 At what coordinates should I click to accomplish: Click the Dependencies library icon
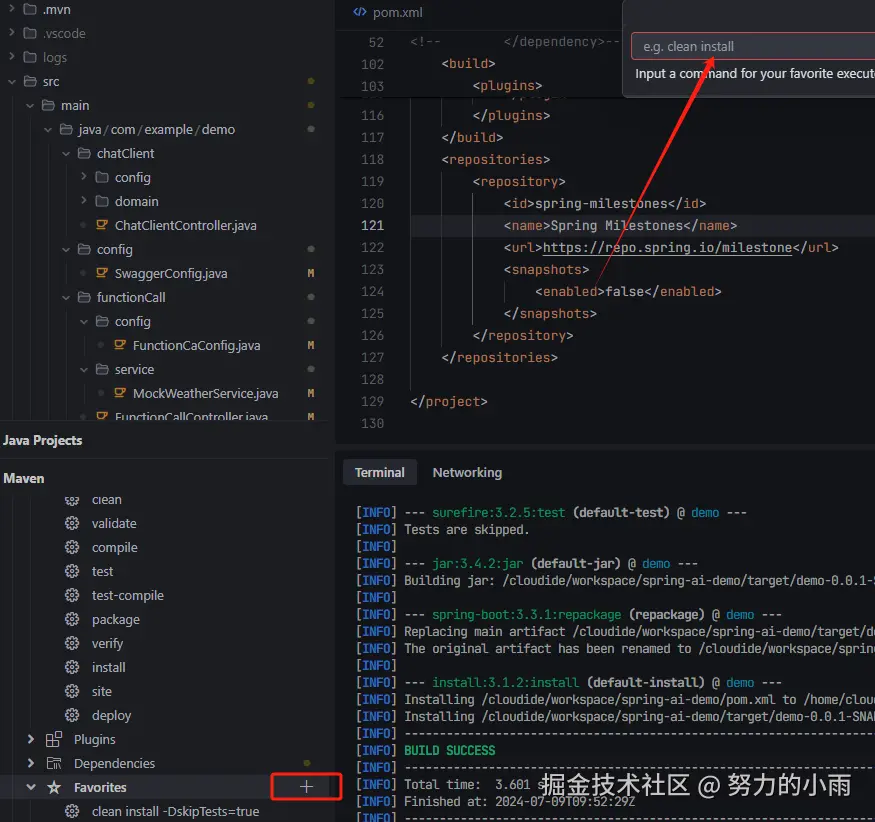coord(54,763)
